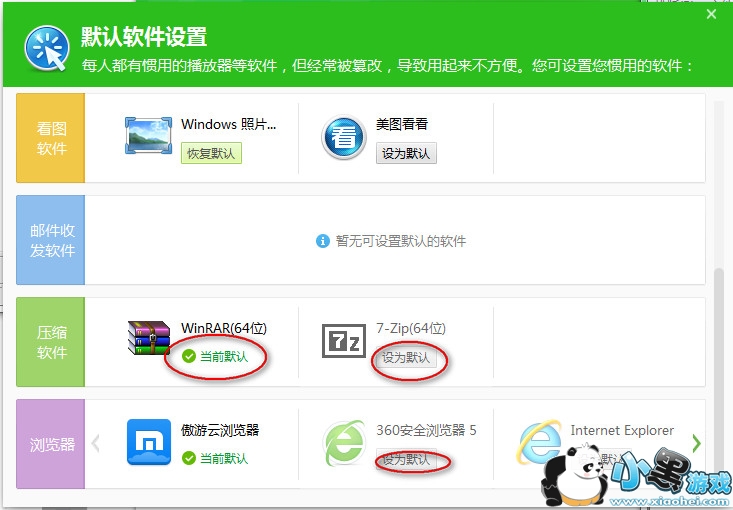Click the Windows Photo Viewer icon
This screenshot has width=733, height=510.
[x=149, y=136]
